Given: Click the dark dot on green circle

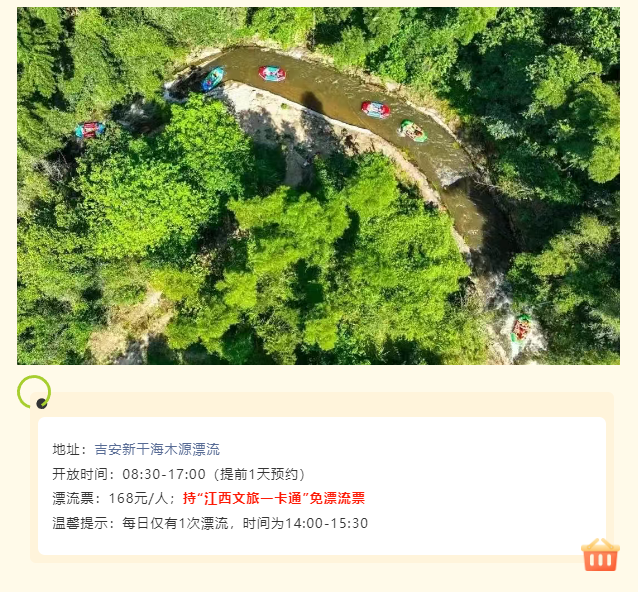Looking at the screenshot, I should 42,404.
